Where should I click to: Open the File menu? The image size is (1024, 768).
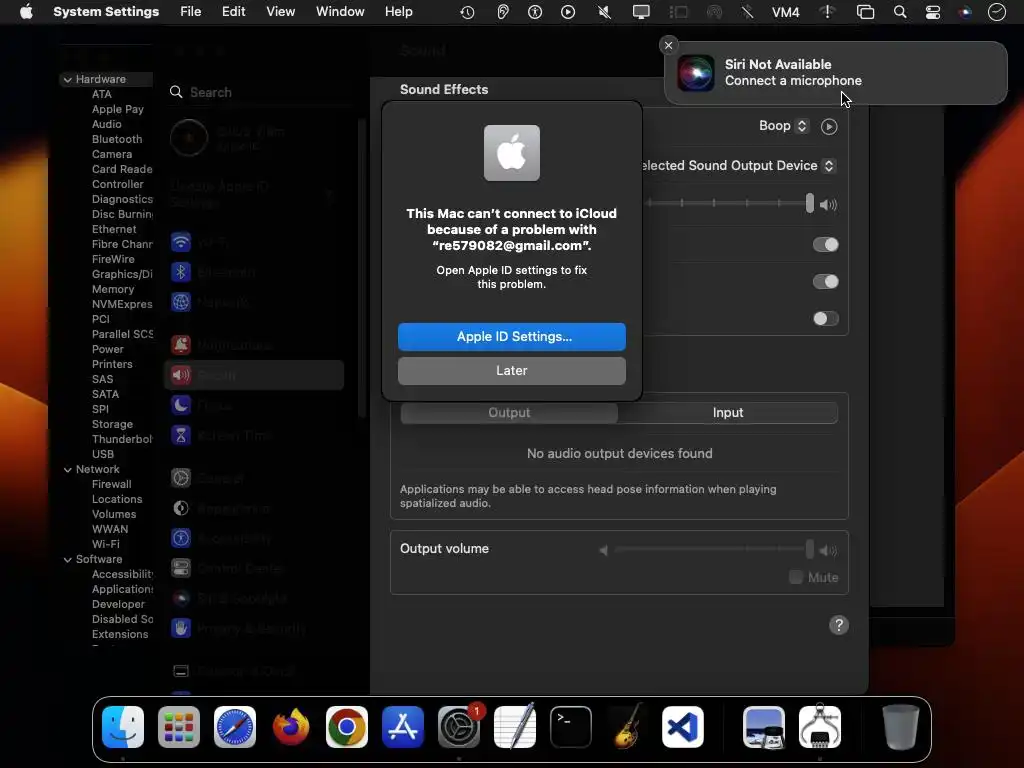coord(191,12)
